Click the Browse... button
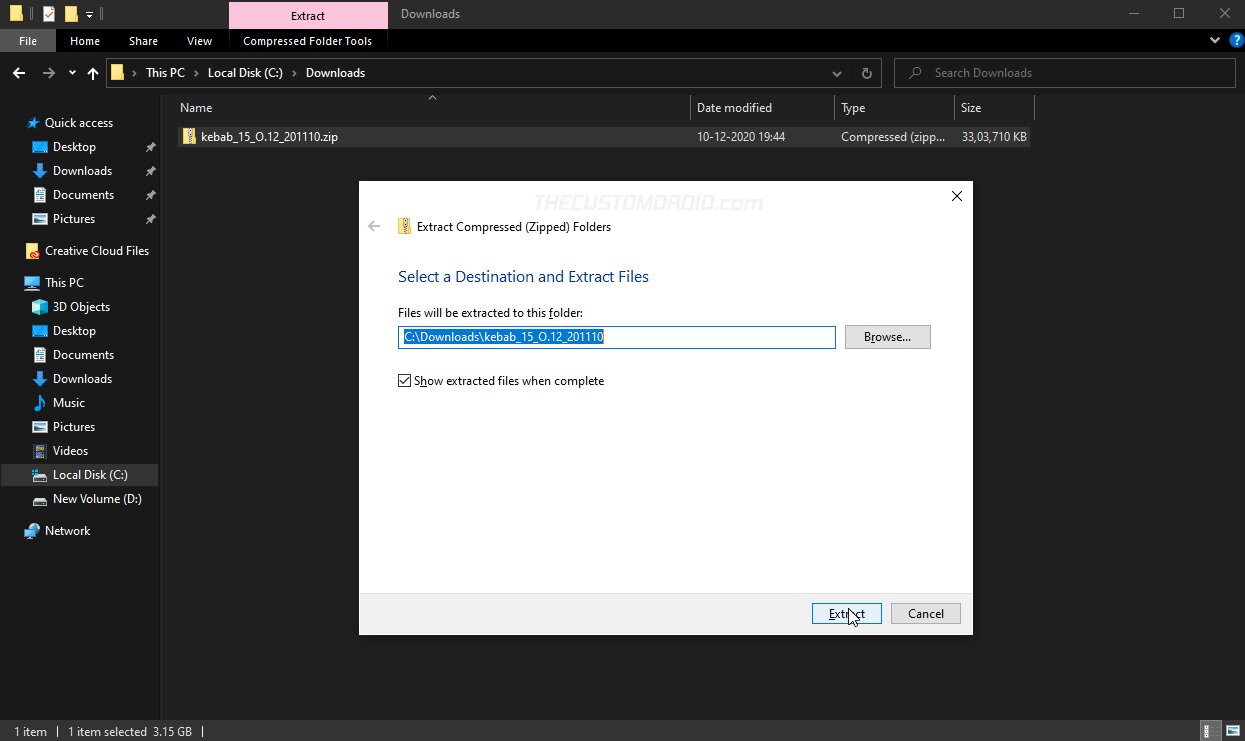The width and height of the screenshot is (1245, 741). pyautogui.click(x=887, y=337)
